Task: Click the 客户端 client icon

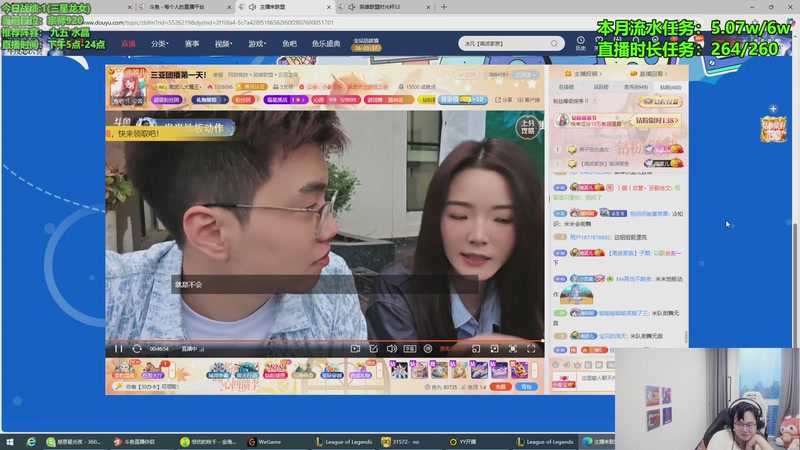Action: pyautogui.click(x=529, y=100)
